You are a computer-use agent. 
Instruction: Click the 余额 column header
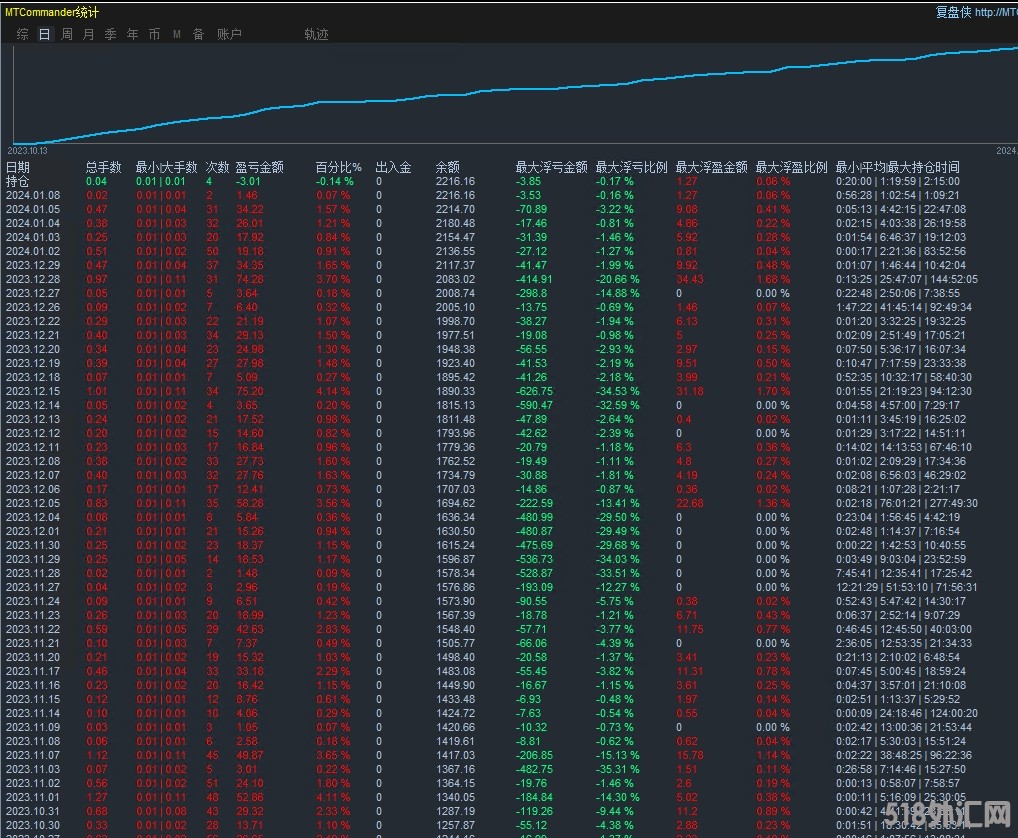[x=447, y=167]
